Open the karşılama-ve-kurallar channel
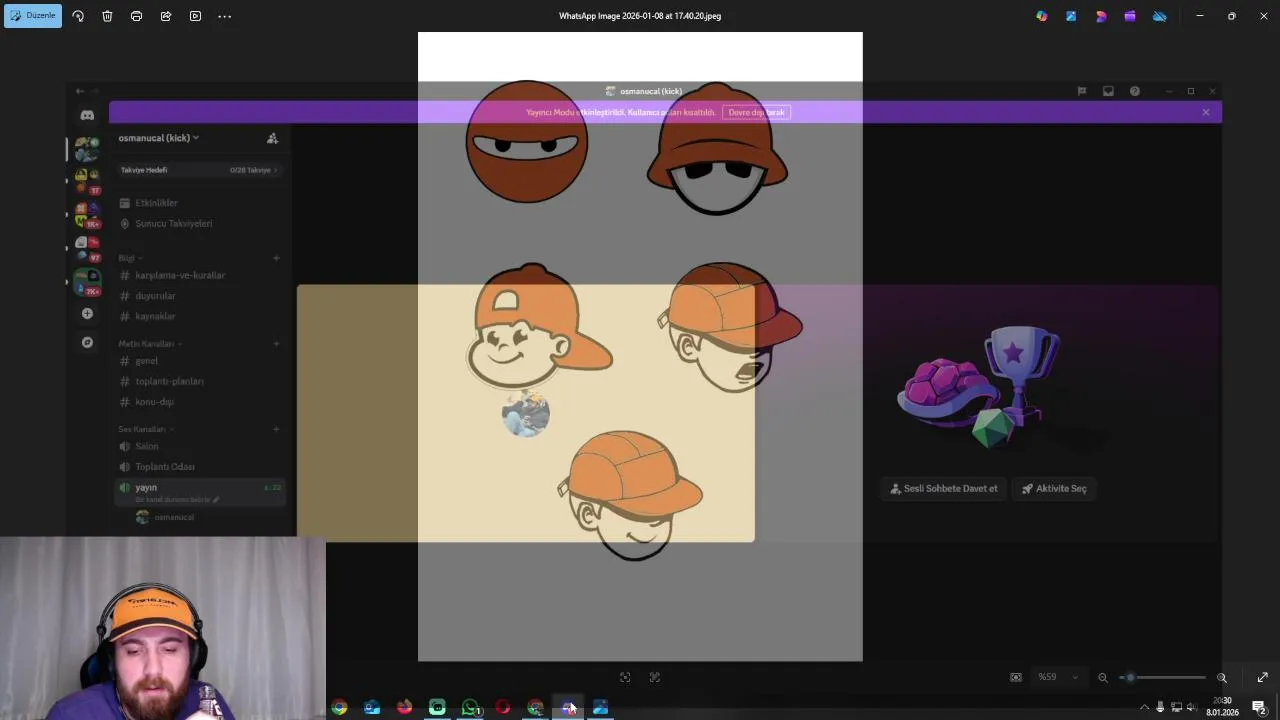1280x720 pixels. click(180, 275)
